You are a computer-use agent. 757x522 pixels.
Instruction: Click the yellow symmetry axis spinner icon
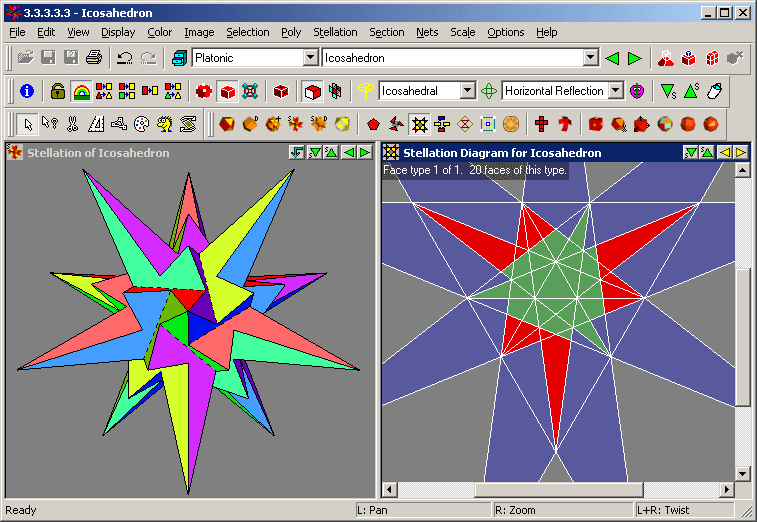[x=365, y=91]
